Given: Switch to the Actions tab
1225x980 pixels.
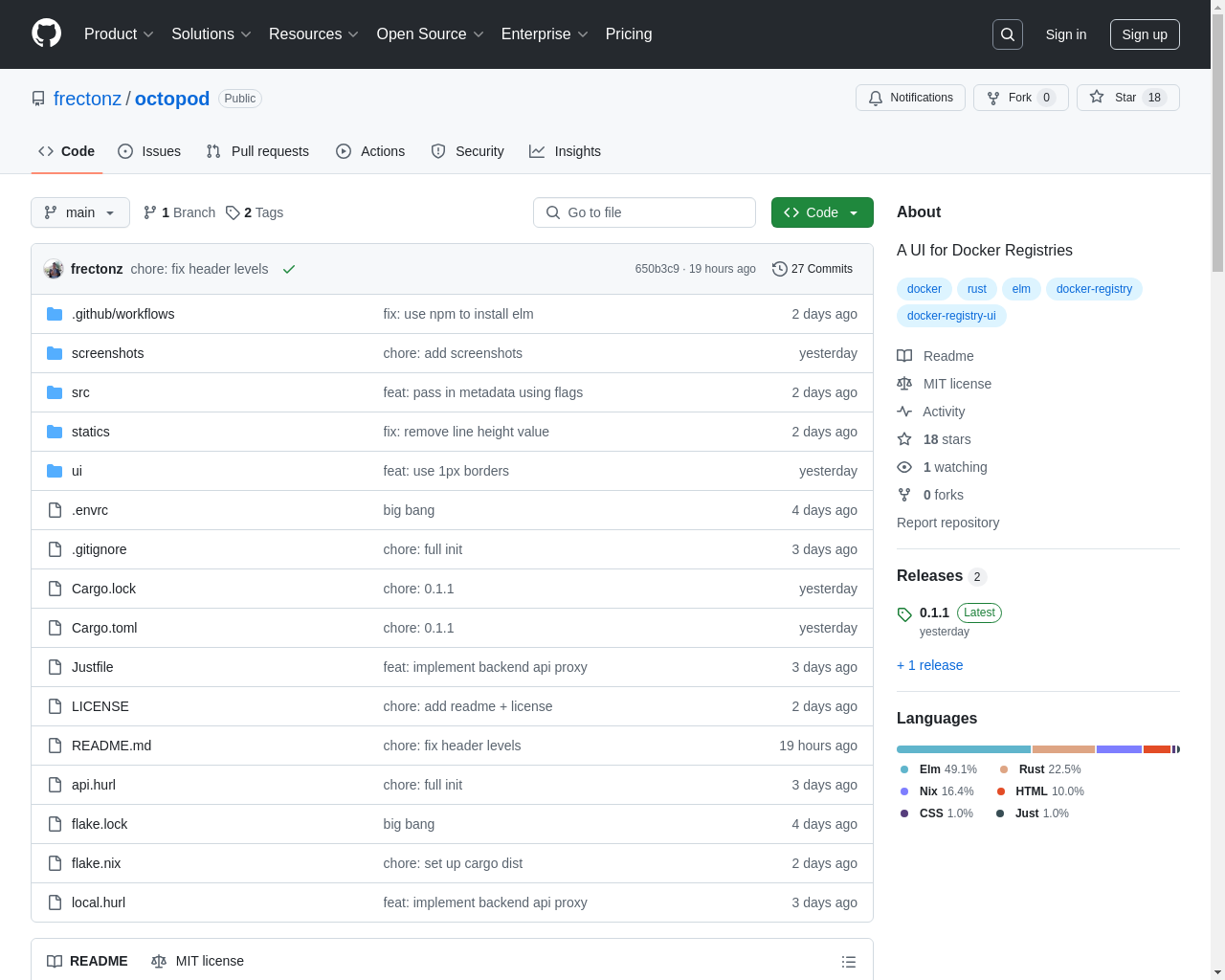Looking at the screenshot, I should coord(370,151).
